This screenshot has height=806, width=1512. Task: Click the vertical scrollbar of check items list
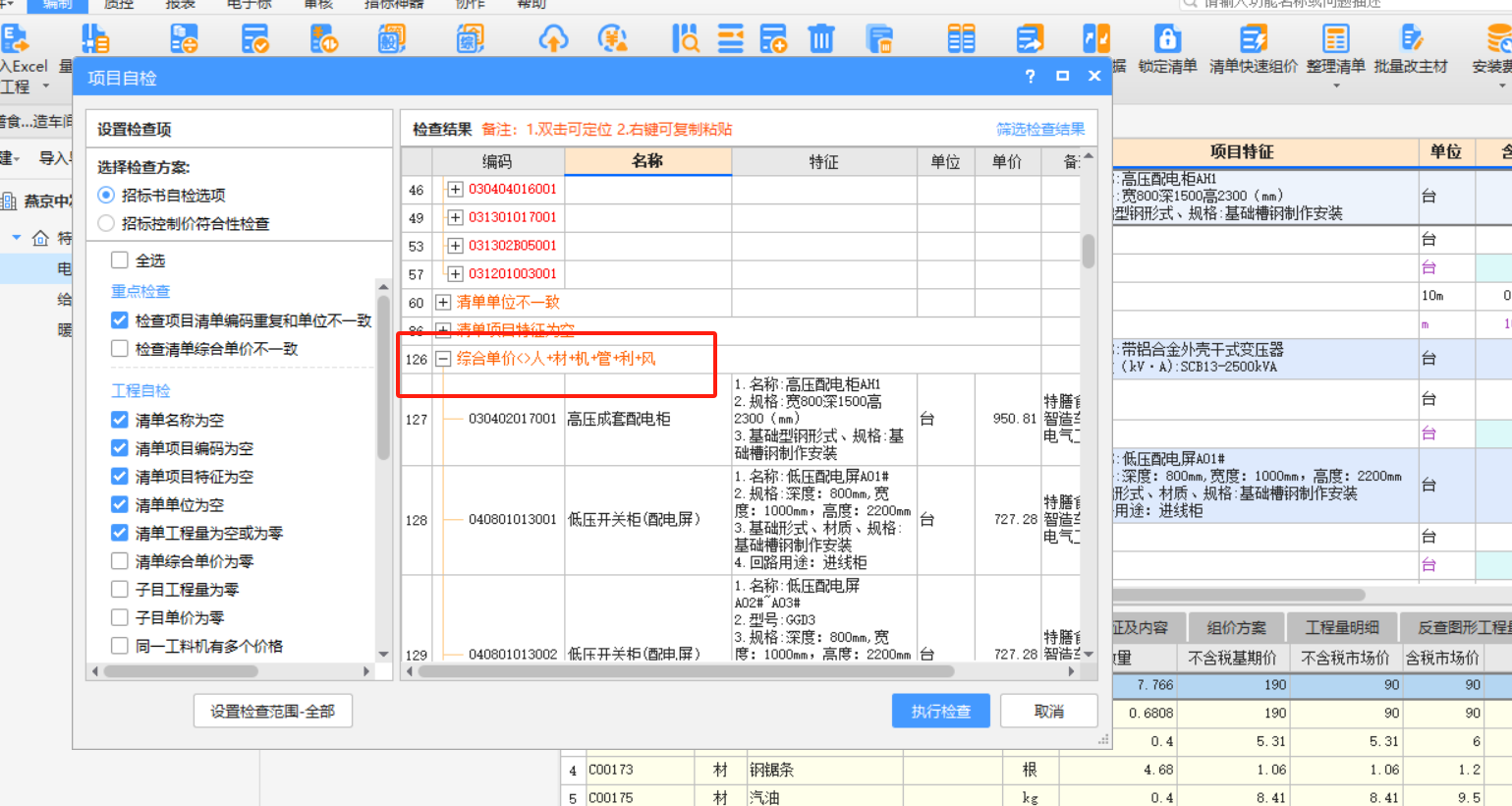(383, 377)
